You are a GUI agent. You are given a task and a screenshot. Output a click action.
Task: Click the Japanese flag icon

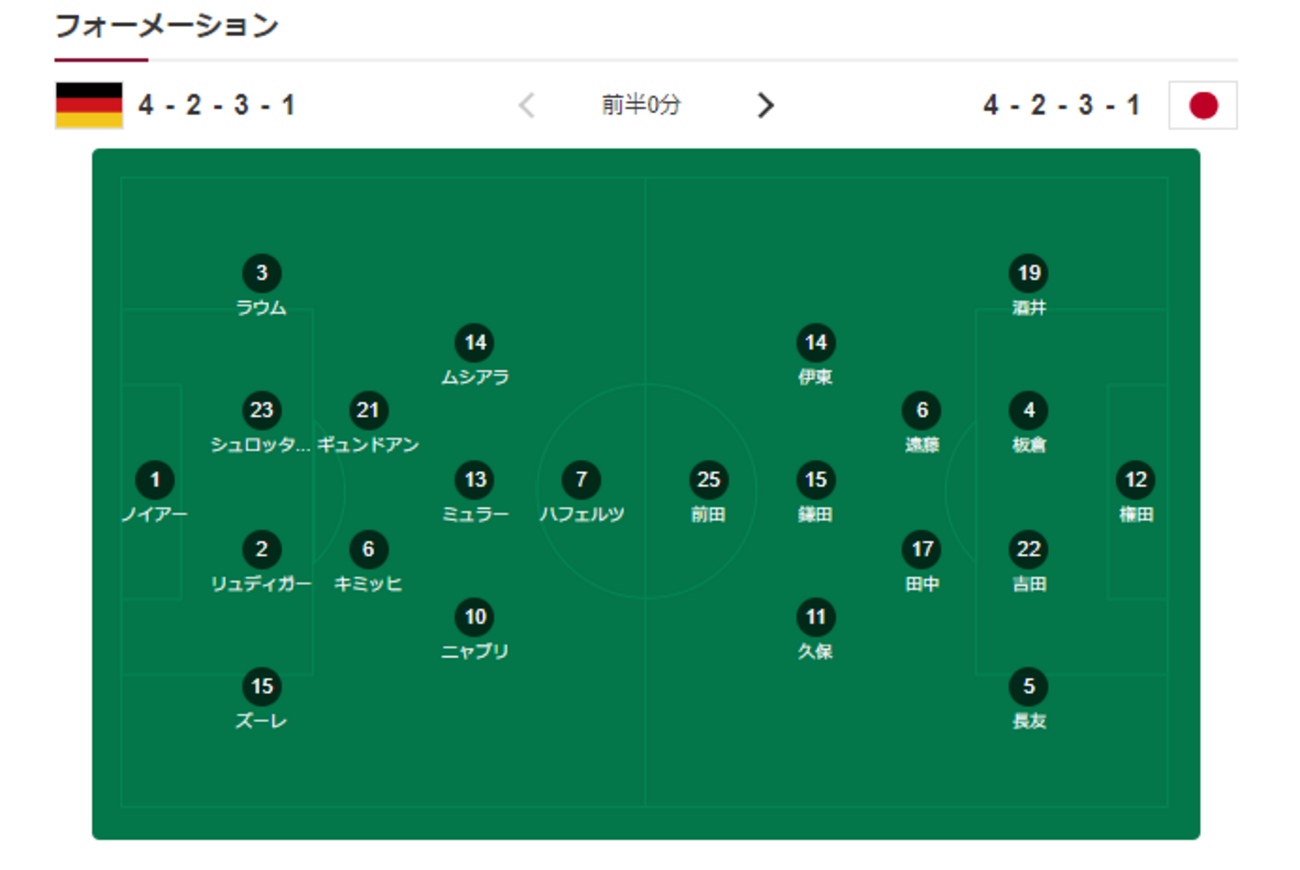tap(1203, 105)
